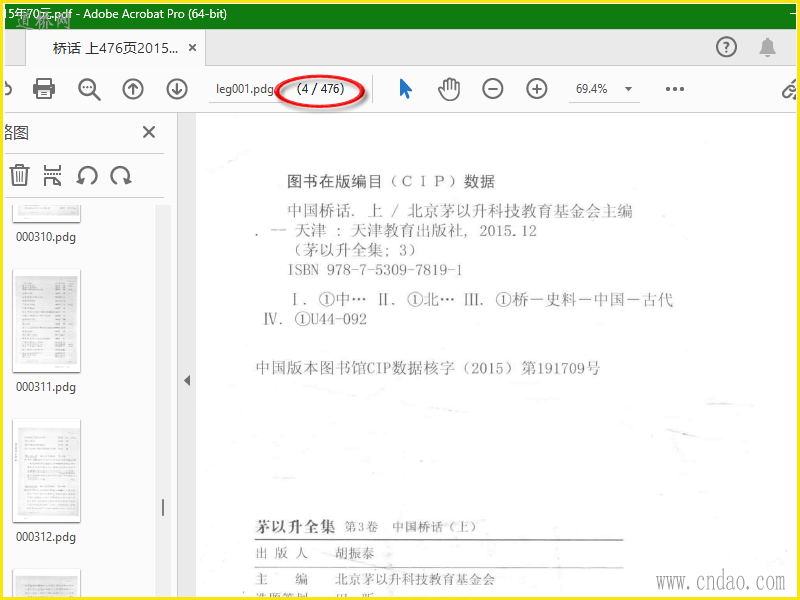Open the notifications bell icon
The height and width of the screenshot is (600, 800).
(767, 47)
